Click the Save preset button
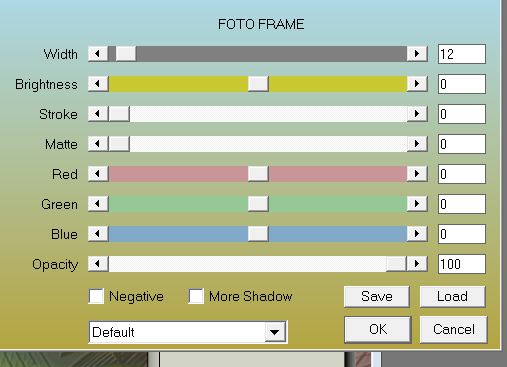507x367 pixels. (377, 296)
